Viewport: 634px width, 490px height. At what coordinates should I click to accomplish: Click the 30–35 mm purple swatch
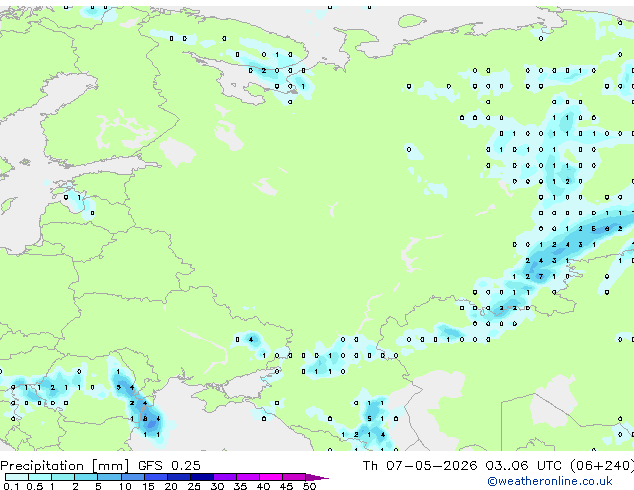[x=224, y=477]
